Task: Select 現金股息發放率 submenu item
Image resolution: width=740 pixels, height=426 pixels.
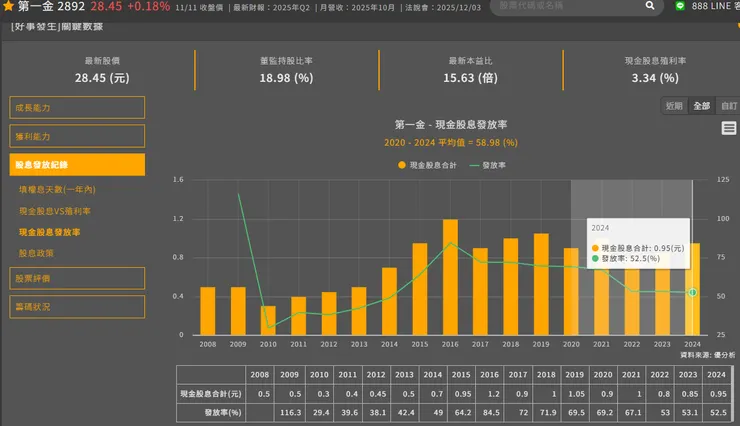Action: pyautogui.click(x=50, y=232)
